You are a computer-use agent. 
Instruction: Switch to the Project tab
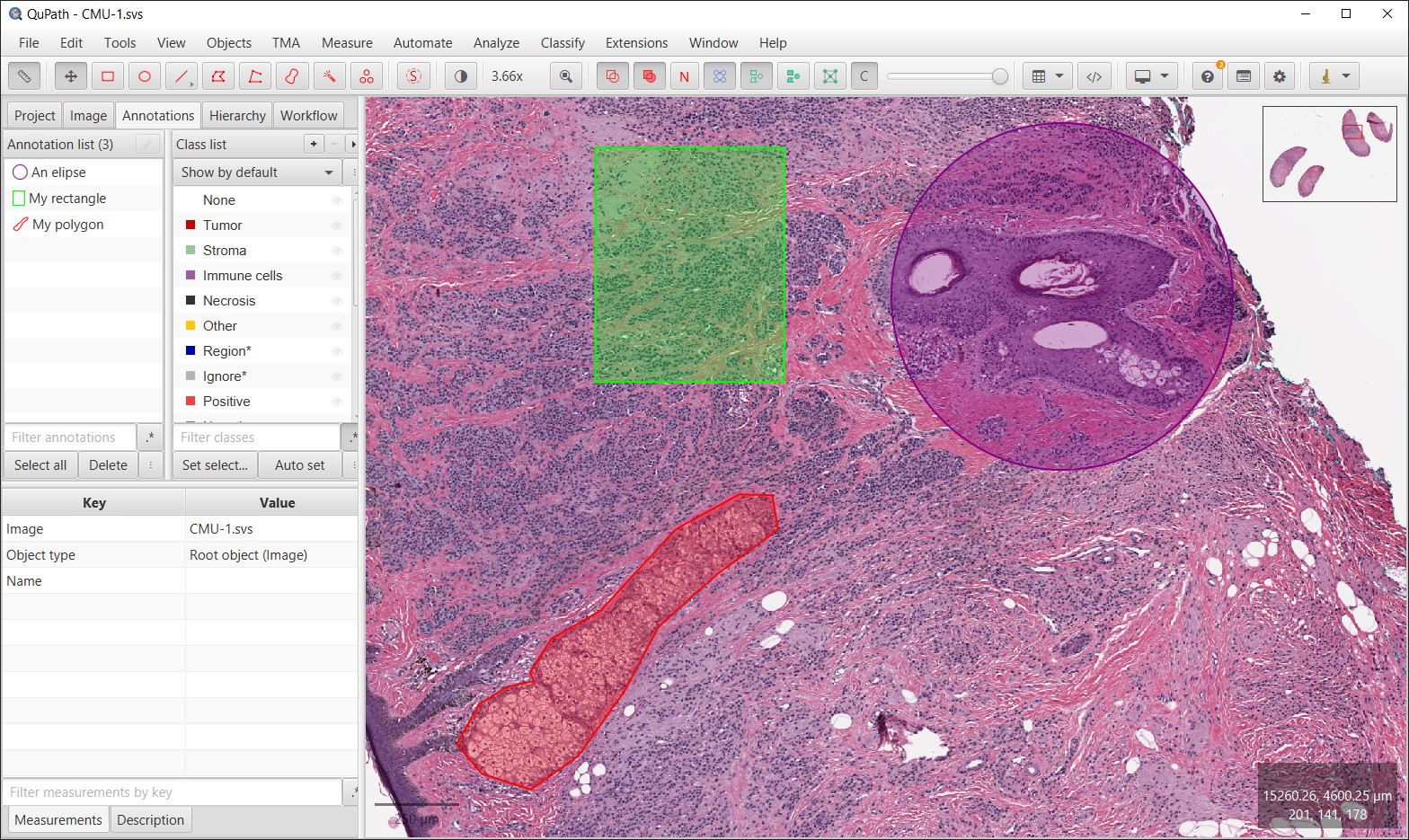click(35, 116)
